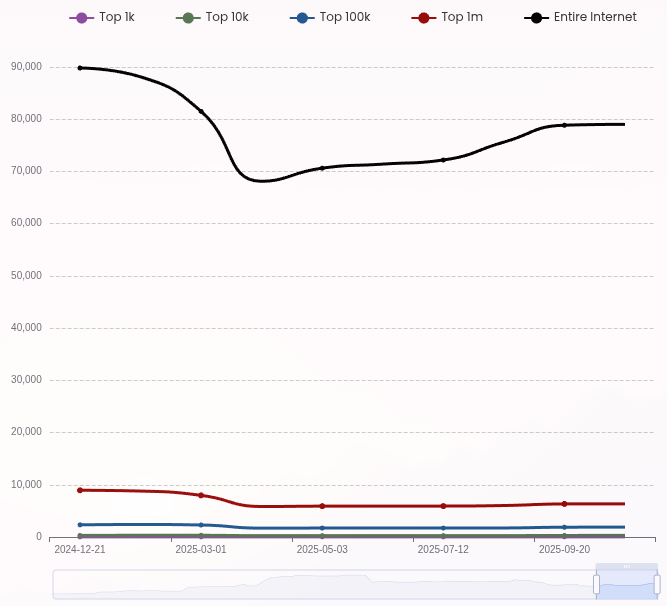Click Top 1m data point at 2025-03-01

201,495
